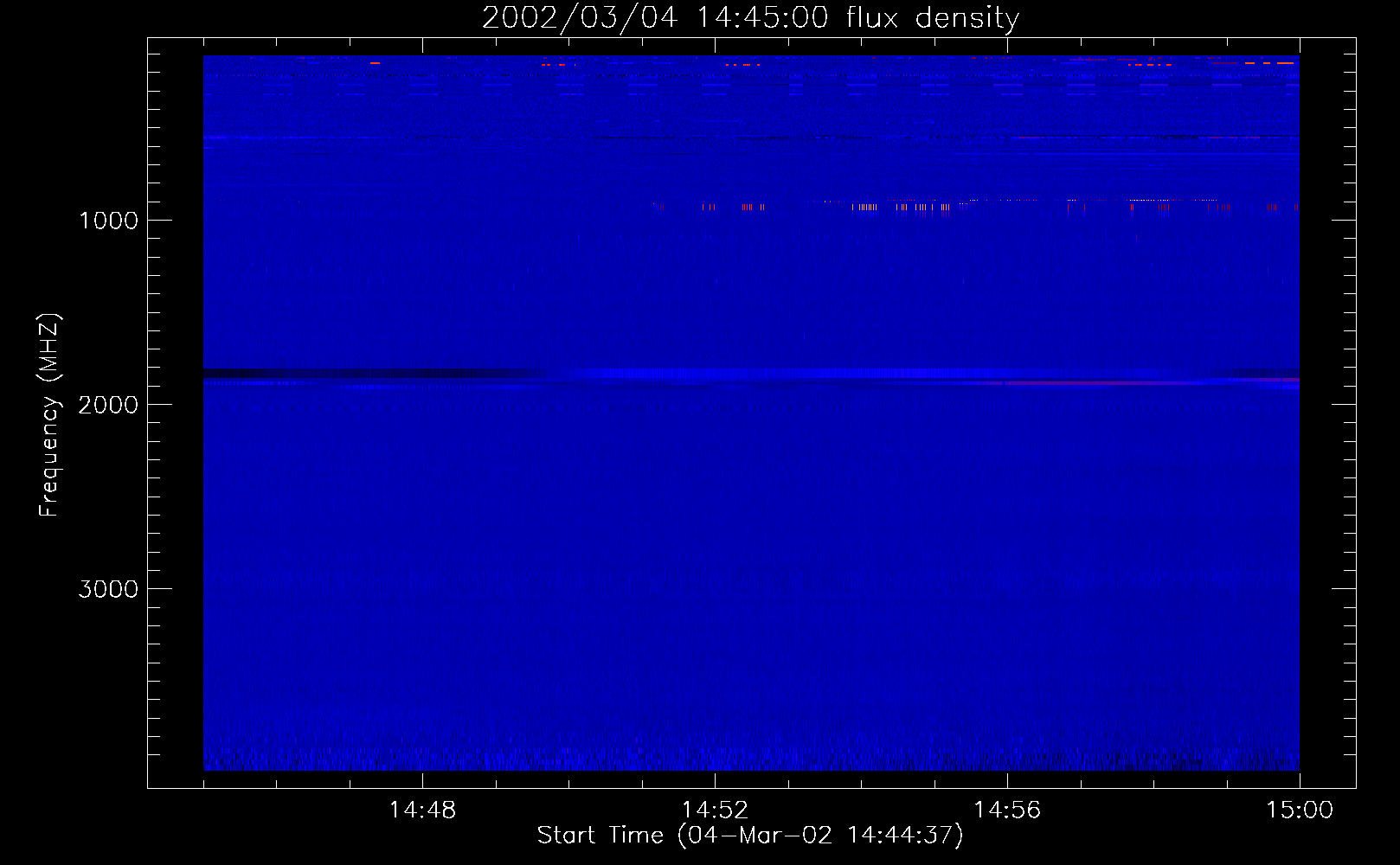The image size is (1400, 865).
Task: Click the 1000 frequency tick label
Action: coord(108,221)
